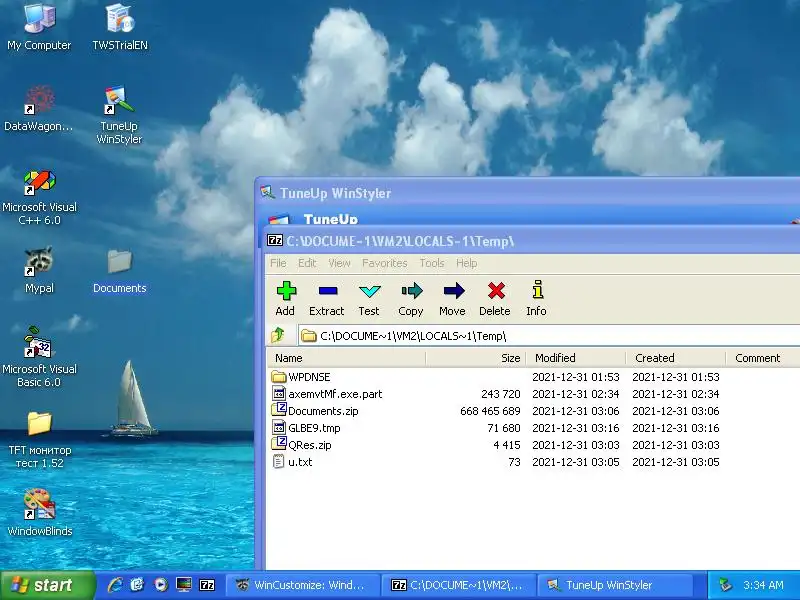Click the 3:34 AM taskbar clock

[763, 585]
